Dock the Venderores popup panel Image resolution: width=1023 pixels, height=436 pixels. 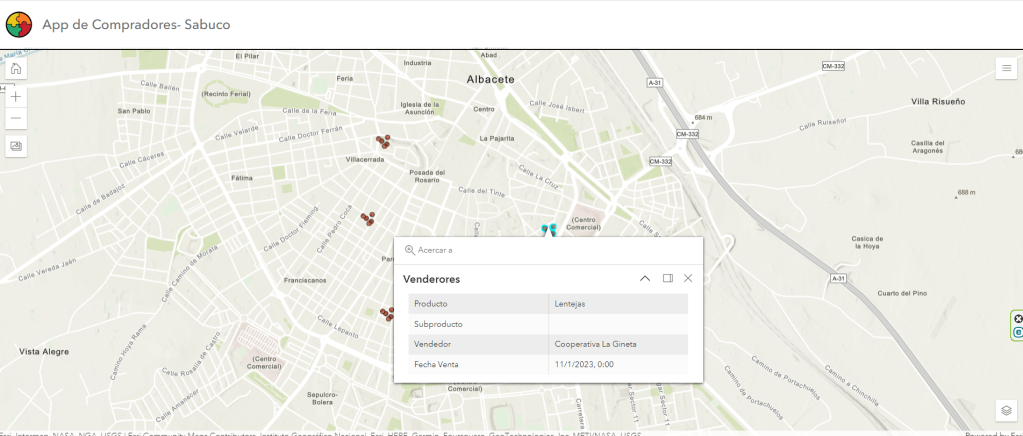(x=667, y=278)
